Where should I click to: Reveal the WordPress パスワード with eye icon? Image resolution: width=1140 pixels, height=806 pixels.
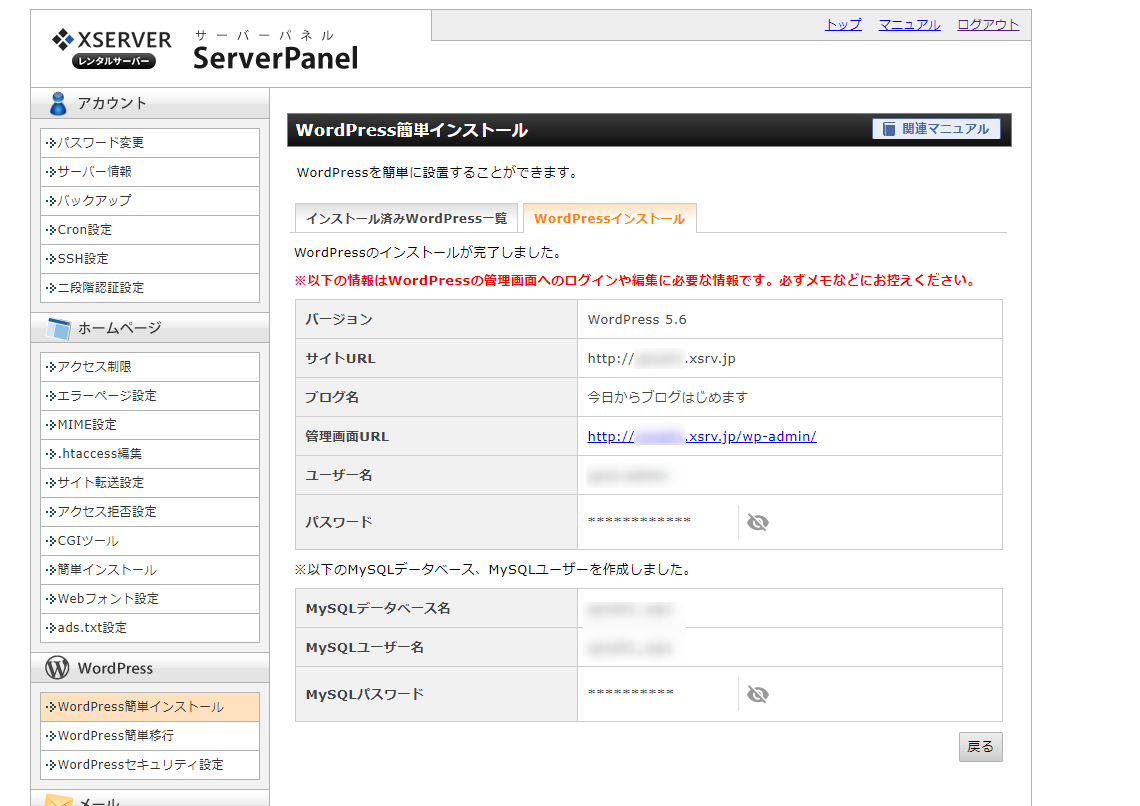(758, 522)
